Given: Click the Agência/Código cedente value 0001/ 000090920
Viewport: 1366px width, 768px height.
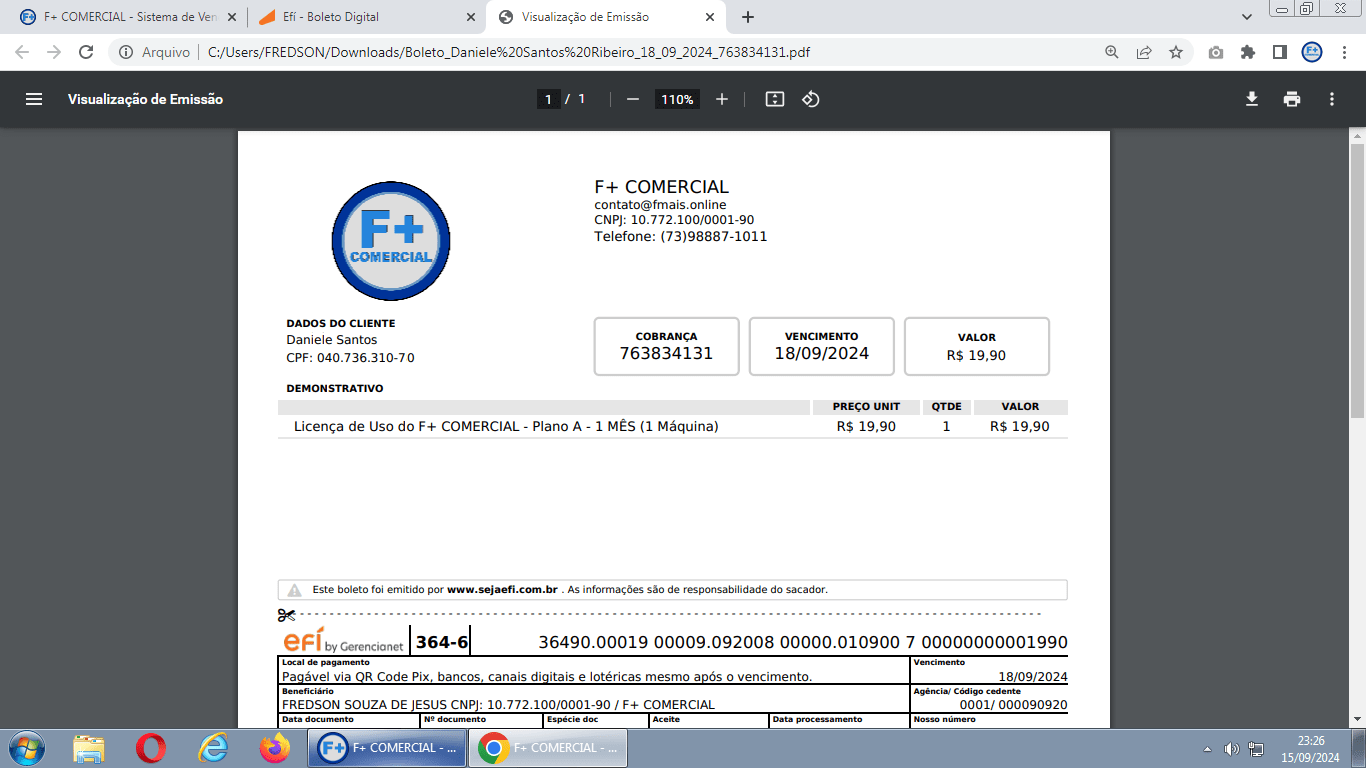Looking at the screenshot, I should tap(1013, 704).
